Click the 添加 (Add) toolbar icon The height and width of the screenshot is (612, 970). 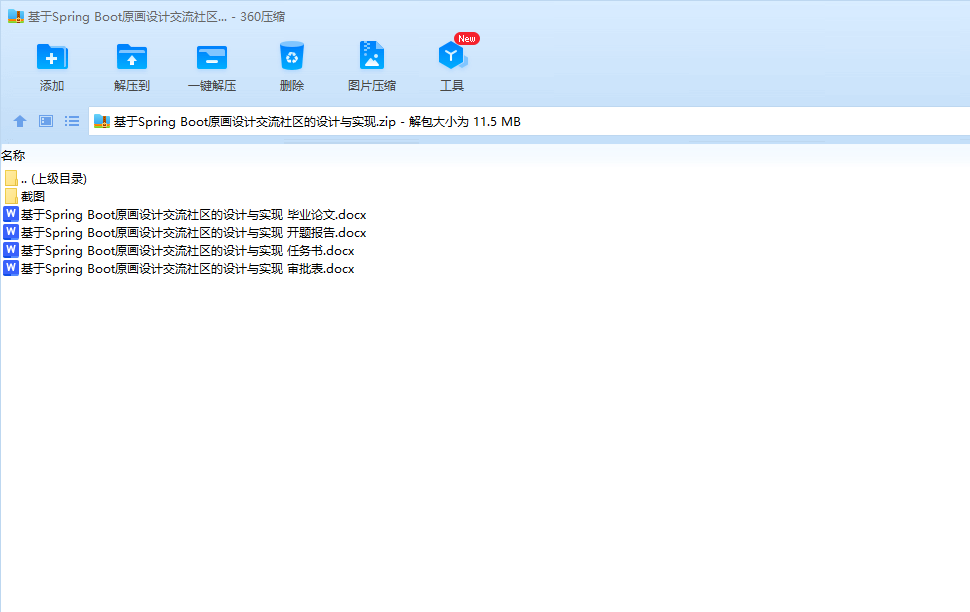[52, 57]
